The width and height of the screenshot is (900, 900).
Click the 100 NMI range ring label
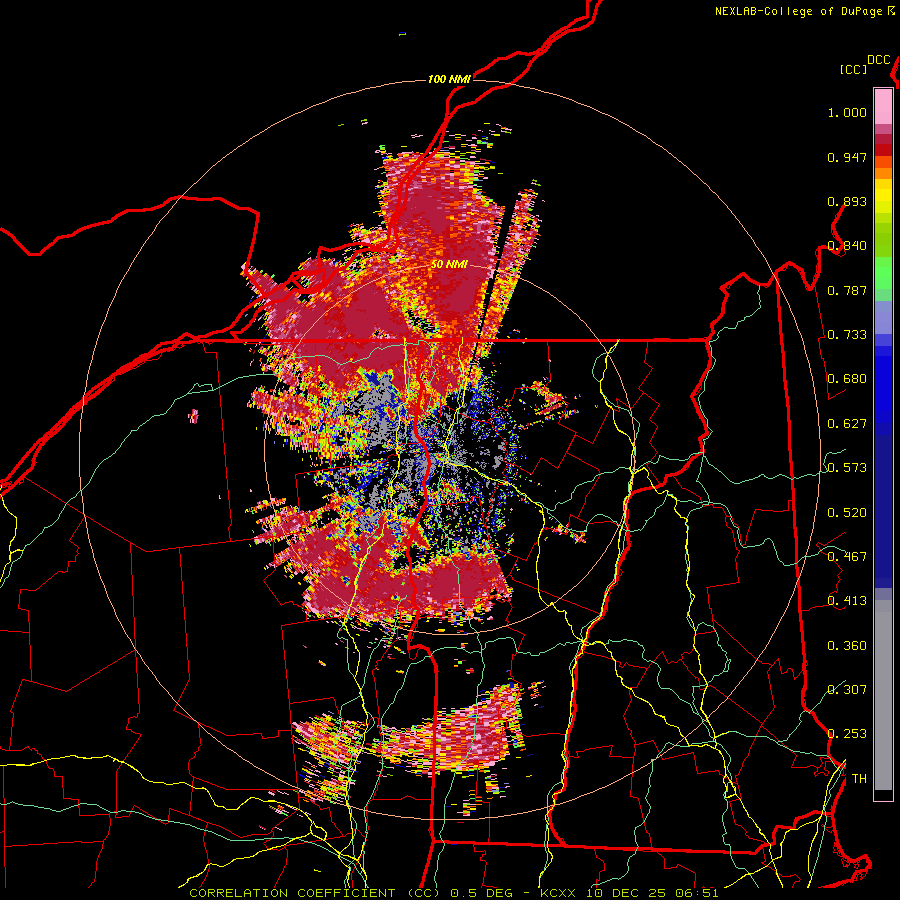449,79
